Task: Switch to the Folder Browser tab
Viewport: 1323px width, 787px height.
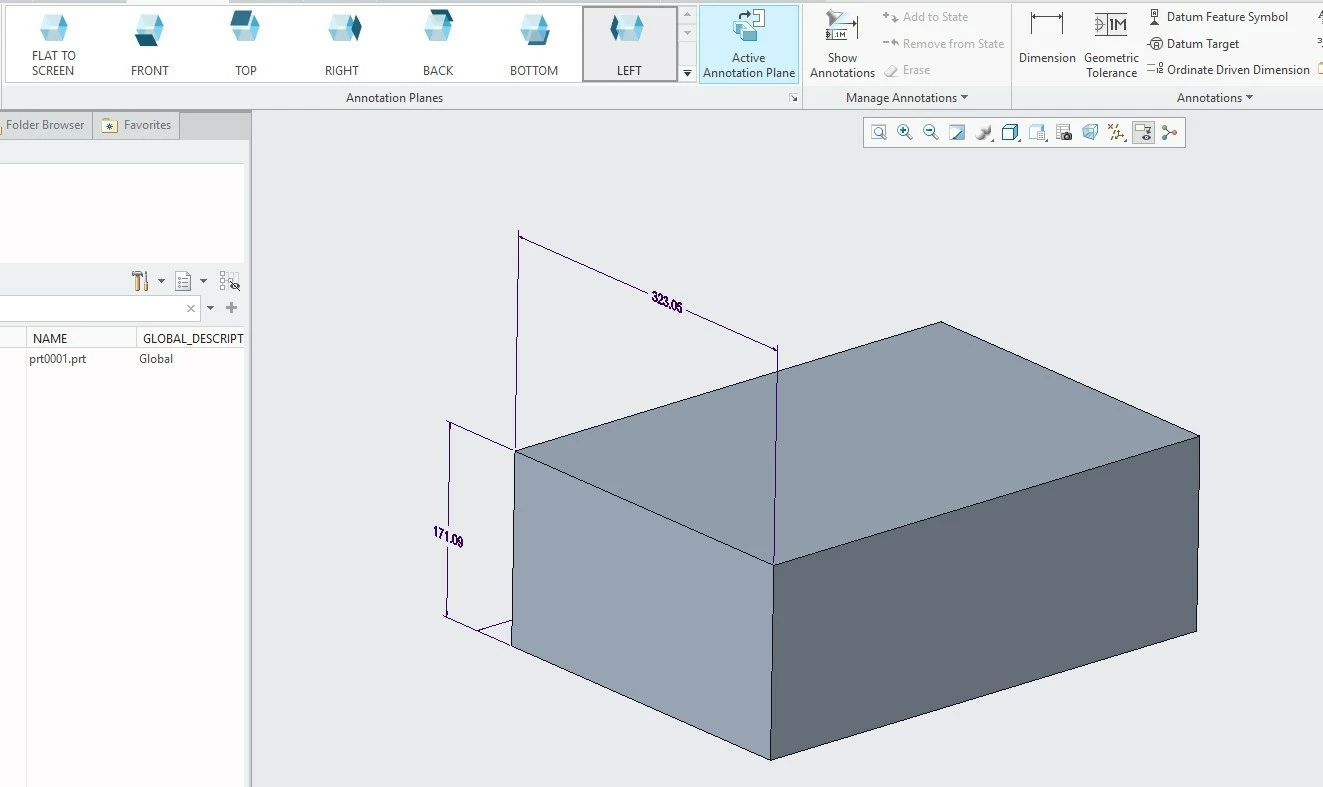Action: (x=45, y=125)
